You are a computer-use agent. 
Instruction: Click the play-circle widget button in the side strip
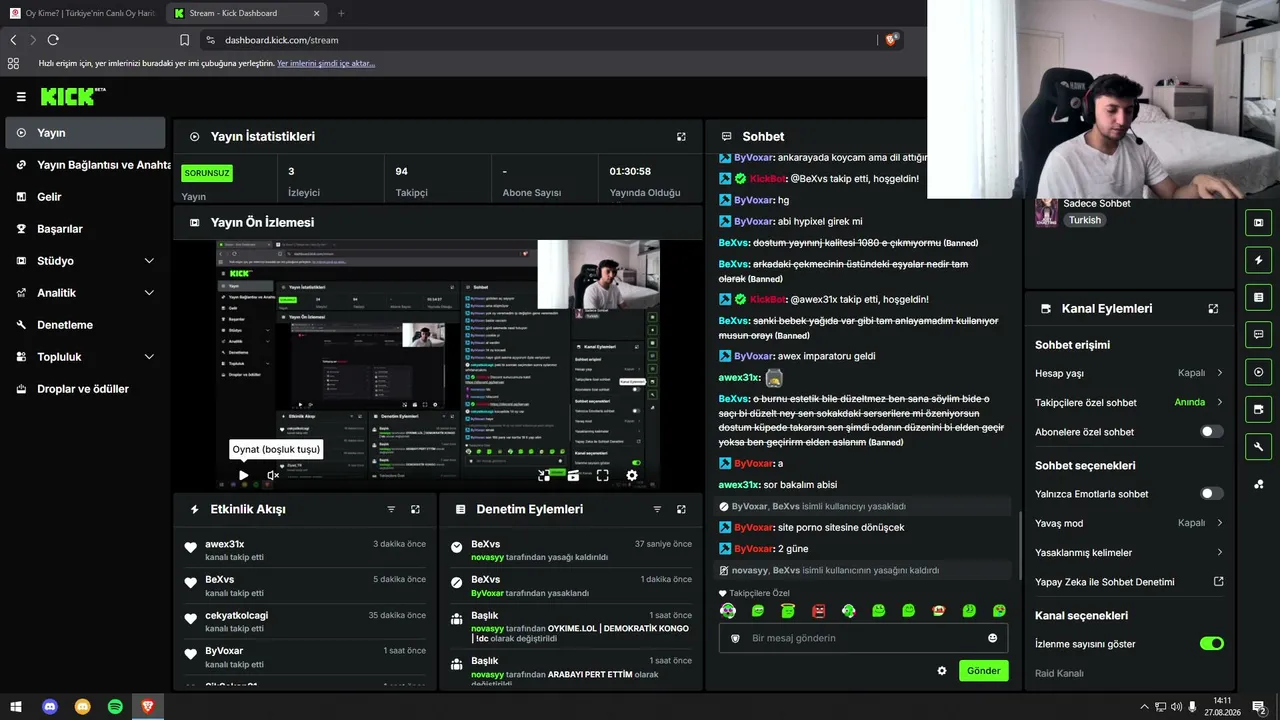pyautogui.click(x=1258, y=372)
